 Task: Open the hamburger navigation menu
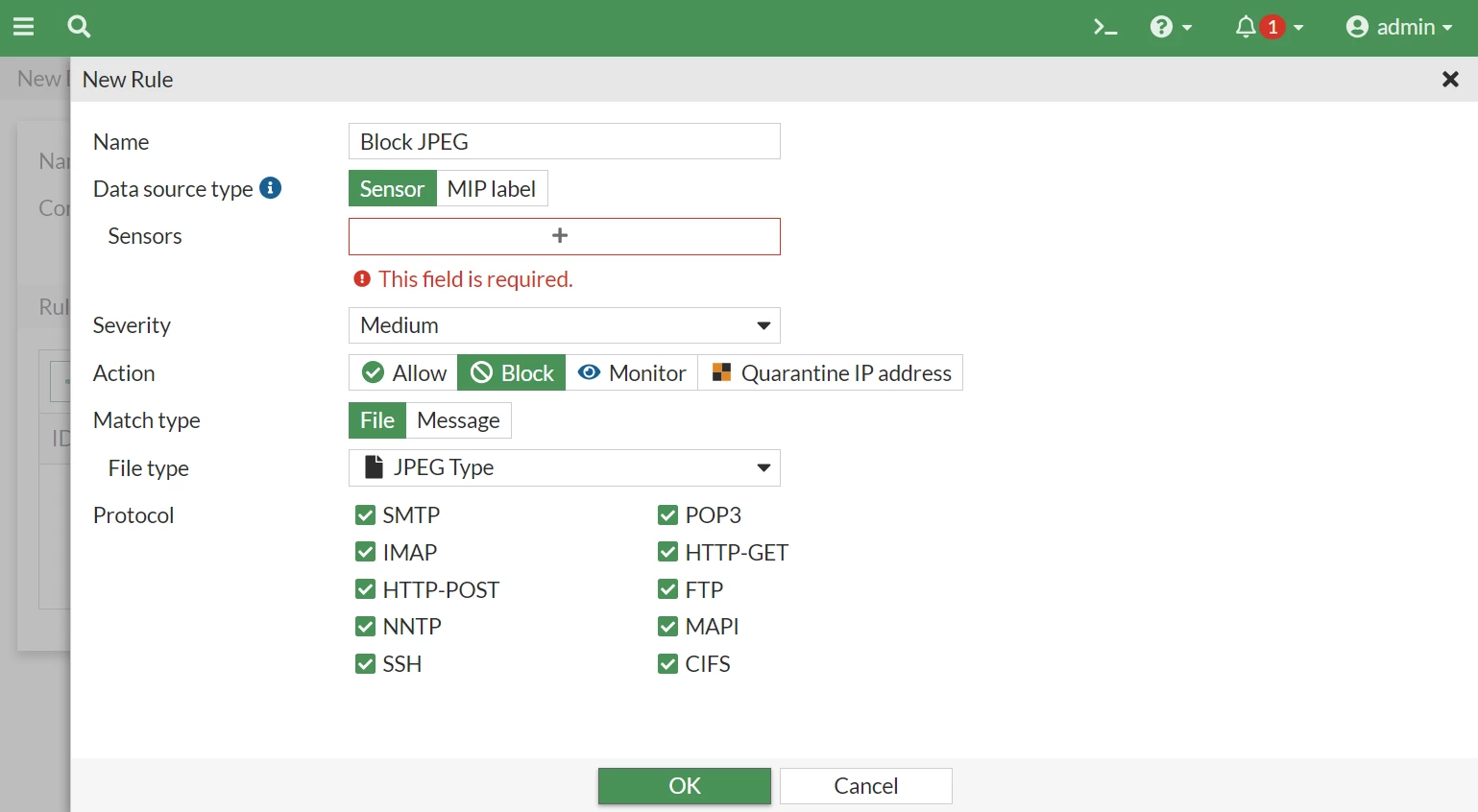pos(23,27)
